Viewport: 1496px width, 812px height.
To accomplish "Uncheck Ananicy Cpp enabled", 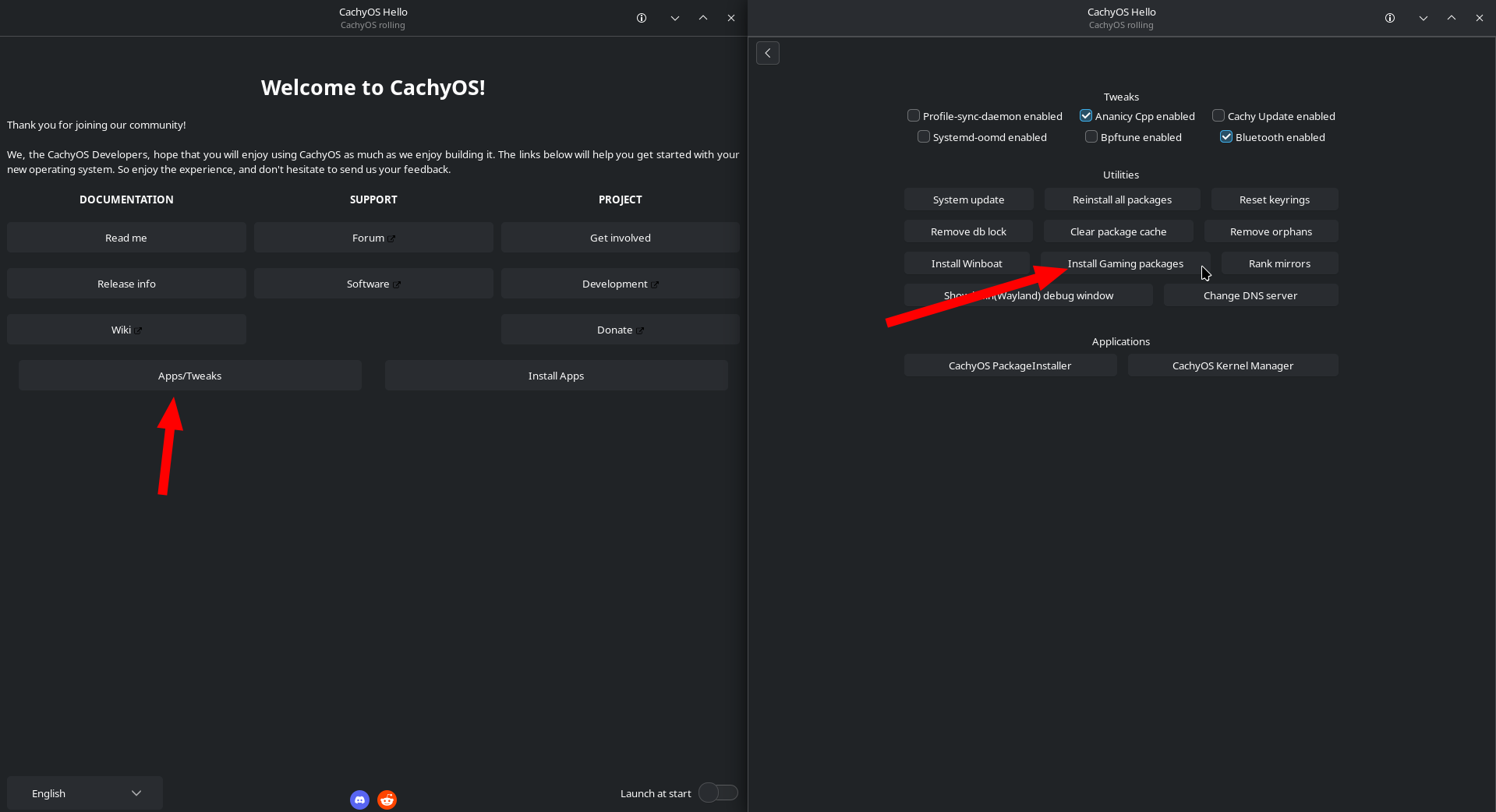I will (1086, 116).
